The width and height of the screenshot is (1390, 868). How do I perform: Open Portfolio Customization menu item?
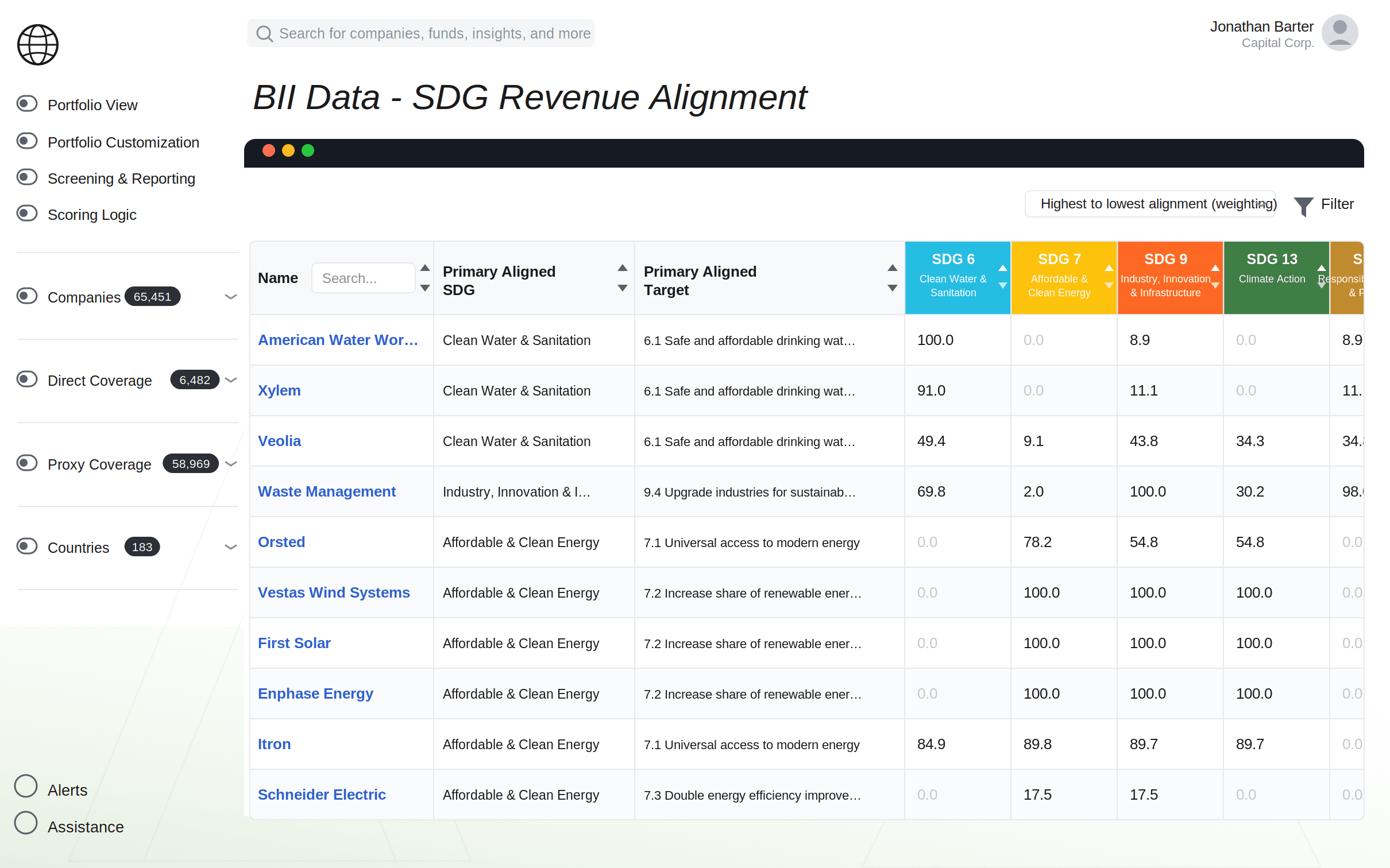click(x=123, y=142)
